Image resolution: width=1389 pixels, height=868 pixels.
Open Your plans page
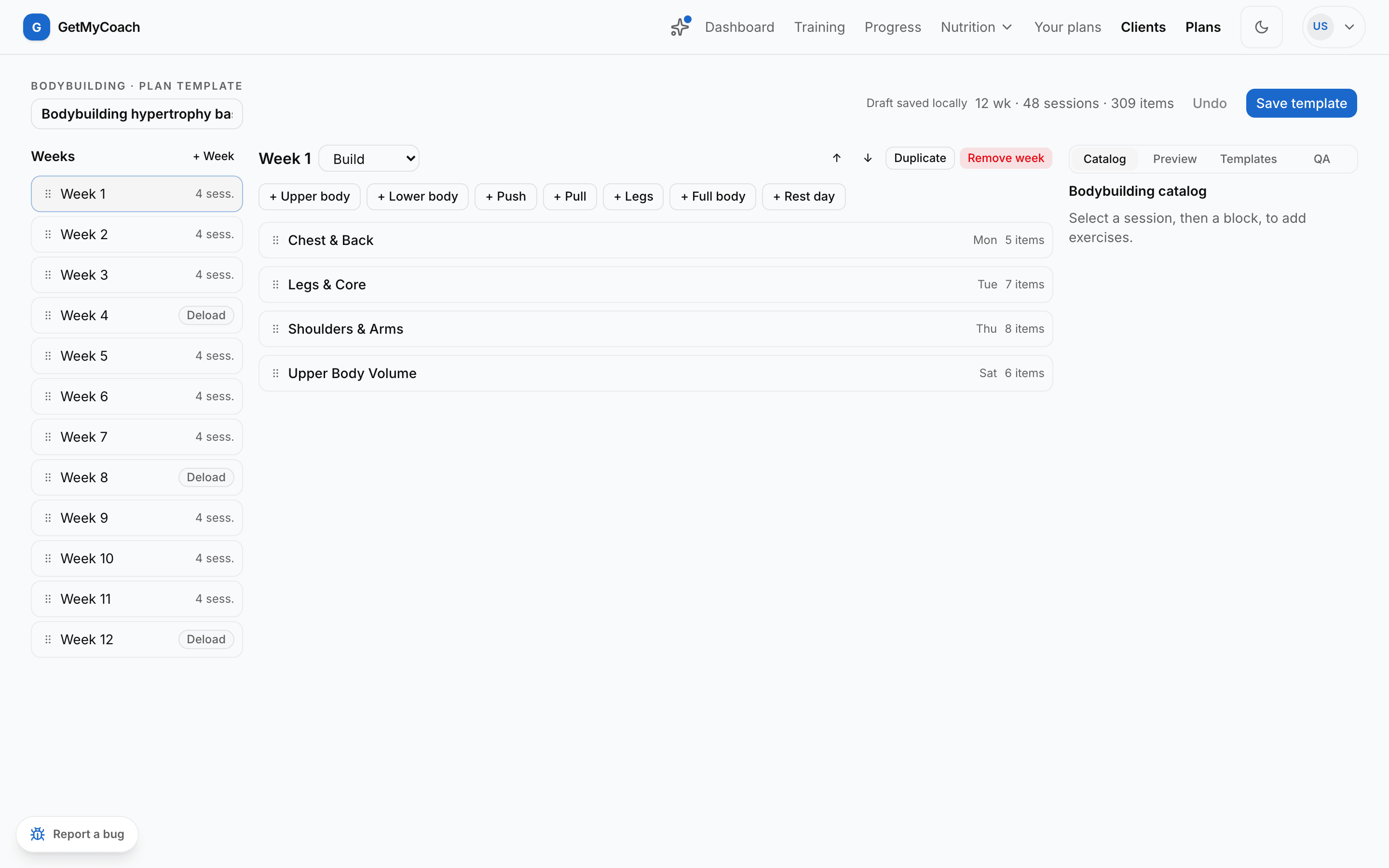pyautogui.click(x=1068, y=27)
